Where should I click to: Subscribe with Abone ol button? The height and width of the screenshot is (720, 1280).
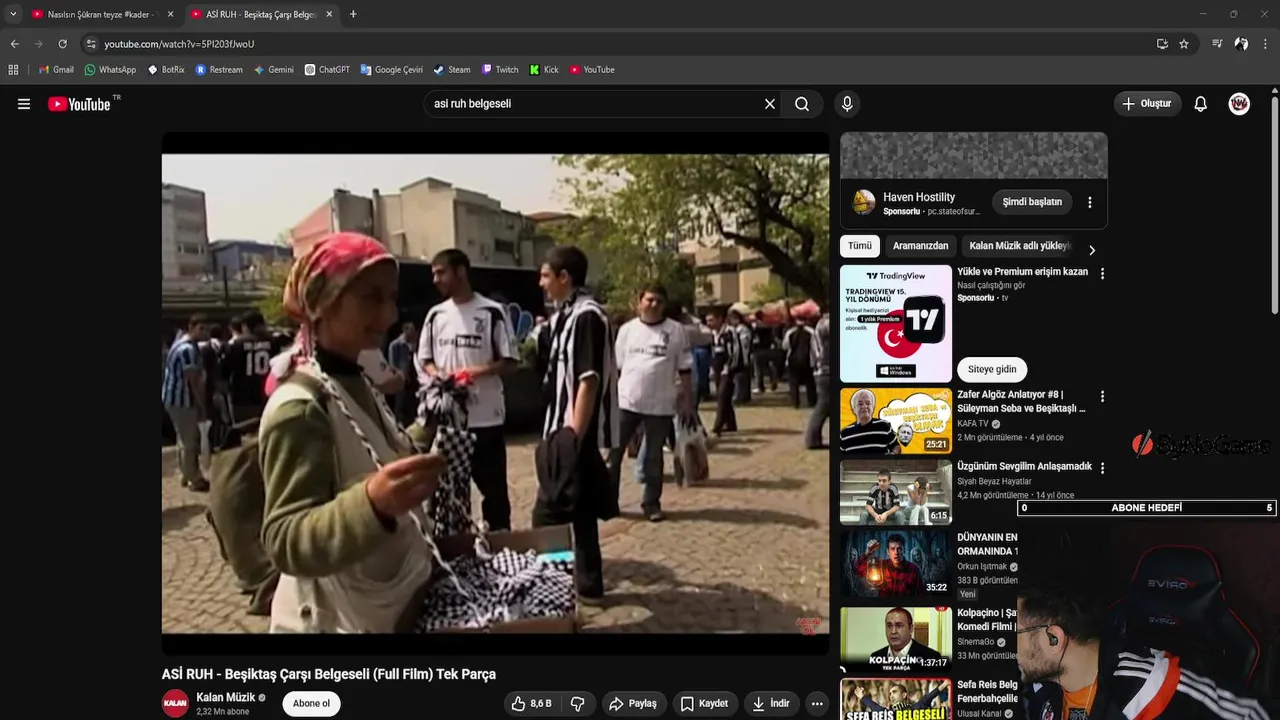tap(311, 703)
